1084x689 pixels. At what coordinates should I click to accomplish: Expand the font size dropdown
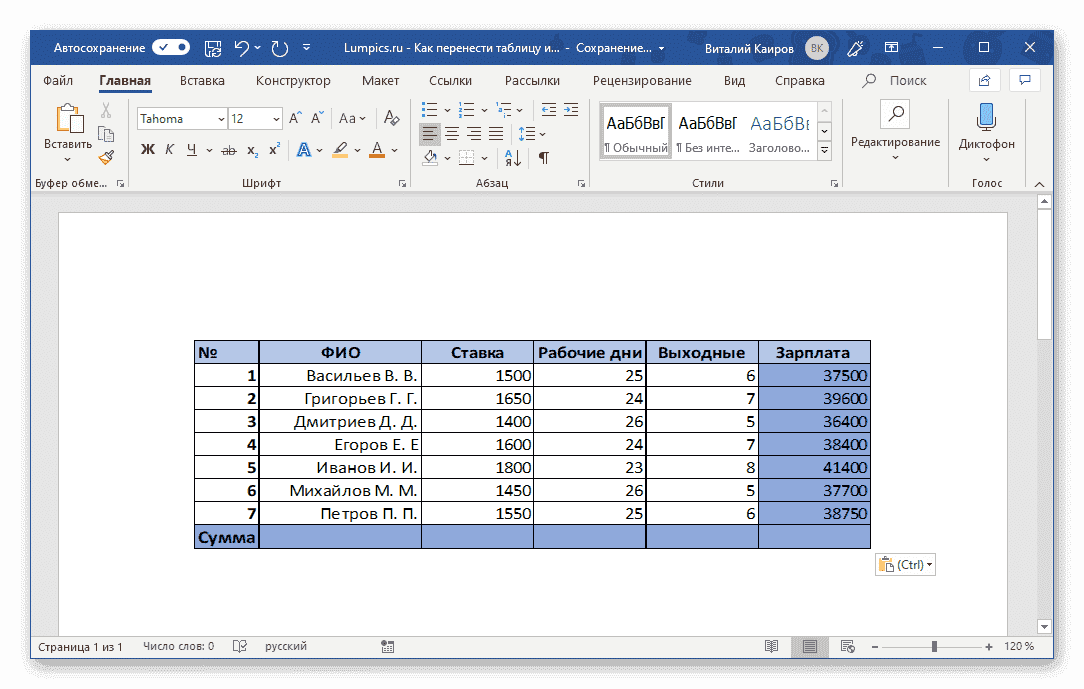[x=276, y=118]
